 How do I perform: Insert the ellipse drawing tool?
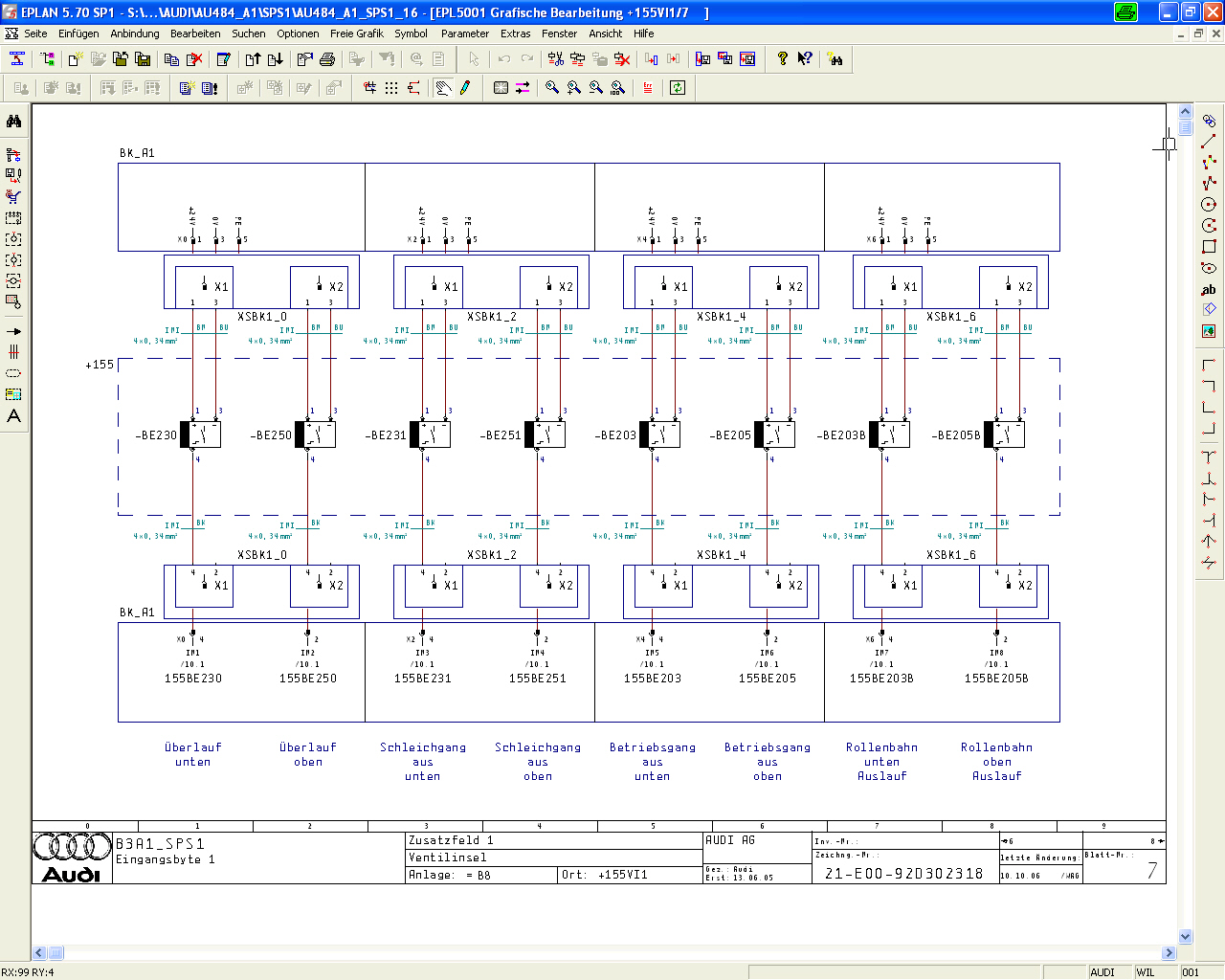[x=1209, y=268]
